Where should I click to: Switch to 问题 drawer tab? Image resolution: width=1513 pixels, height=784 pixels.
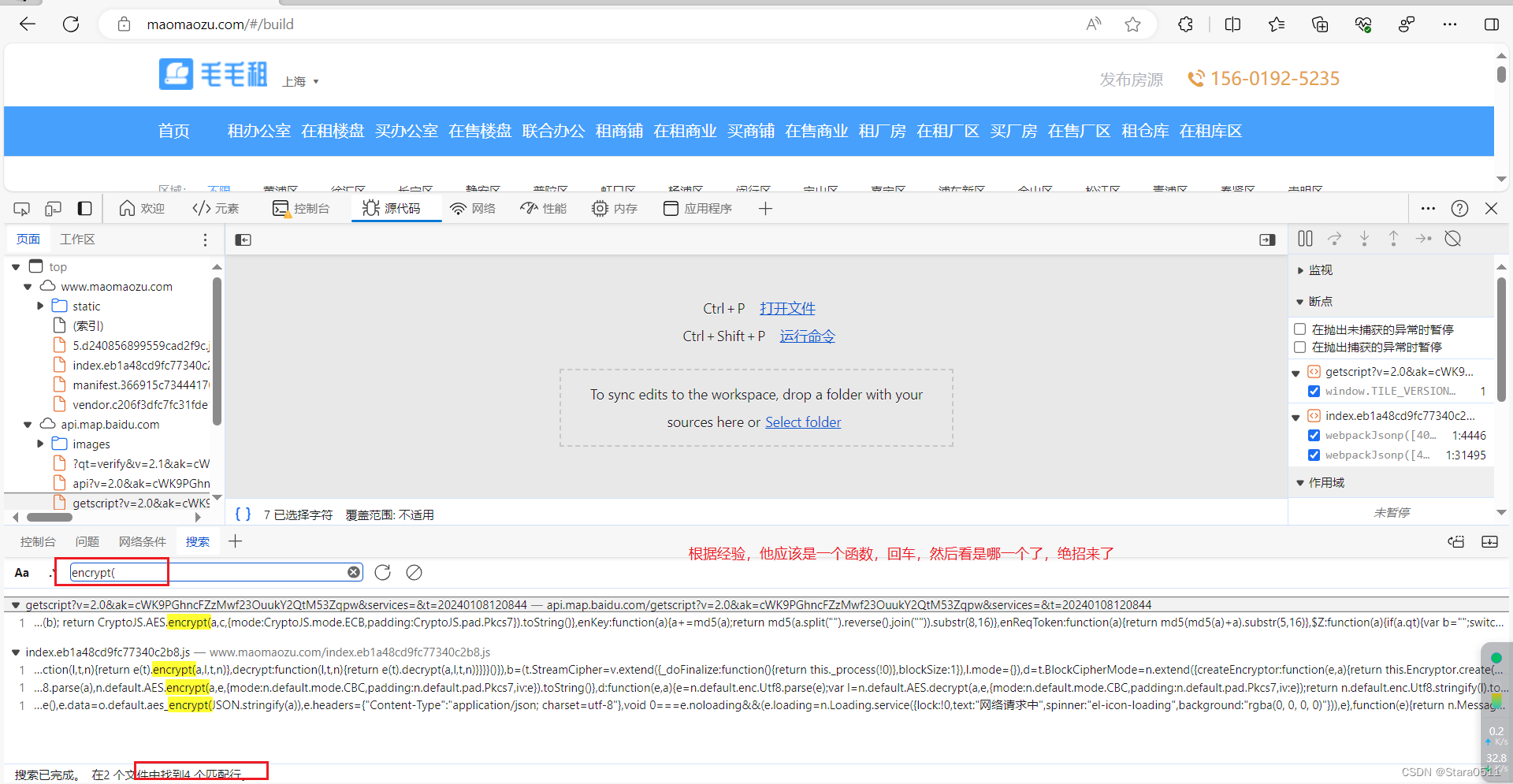click(x=87, y=542)
